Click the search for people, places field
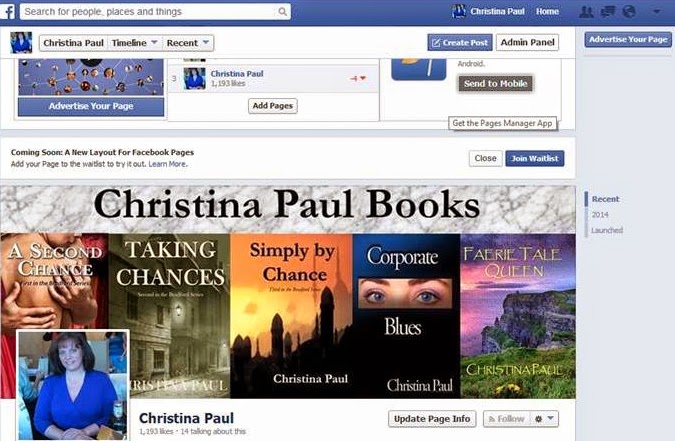 [x=151, y=12]
